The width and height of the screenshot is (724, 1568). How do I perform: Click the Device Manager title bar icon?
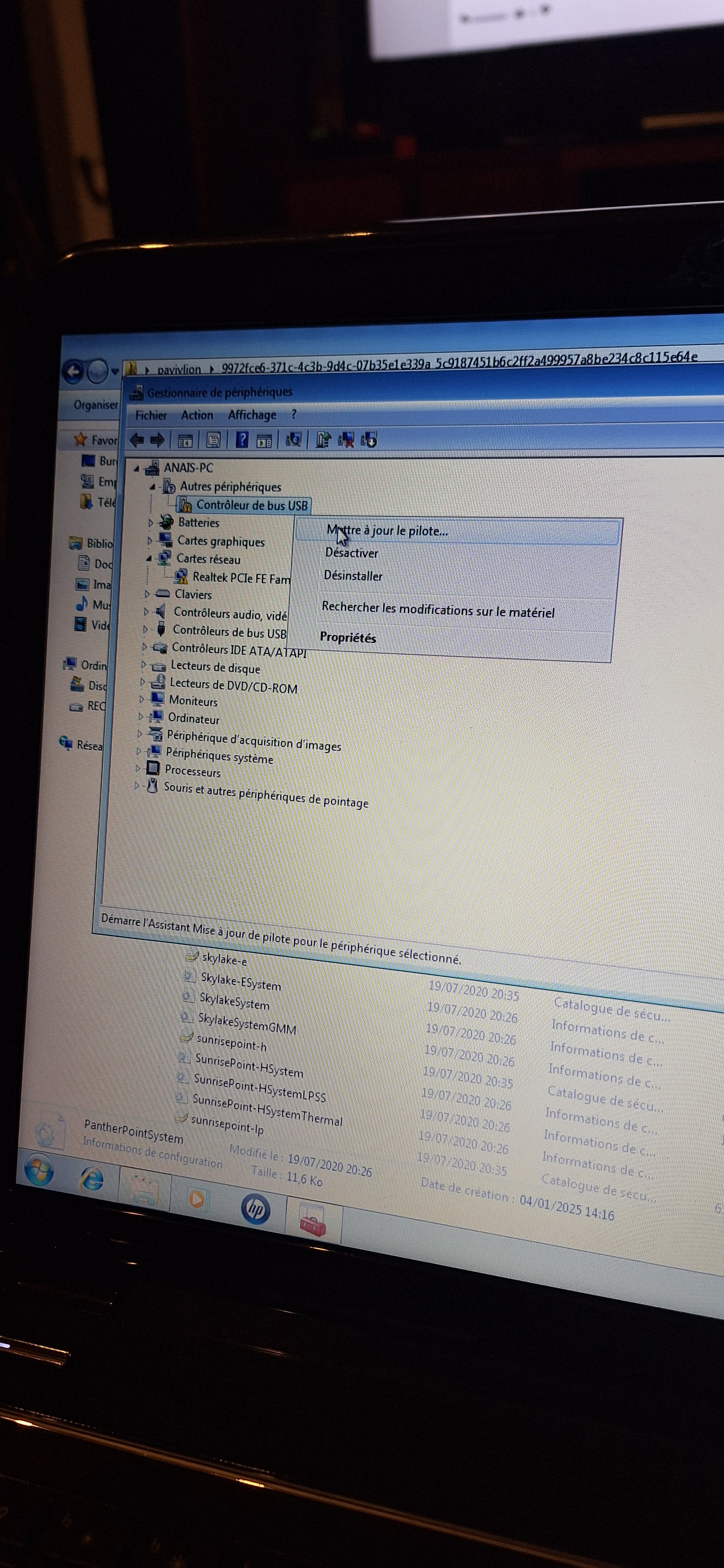137,393
